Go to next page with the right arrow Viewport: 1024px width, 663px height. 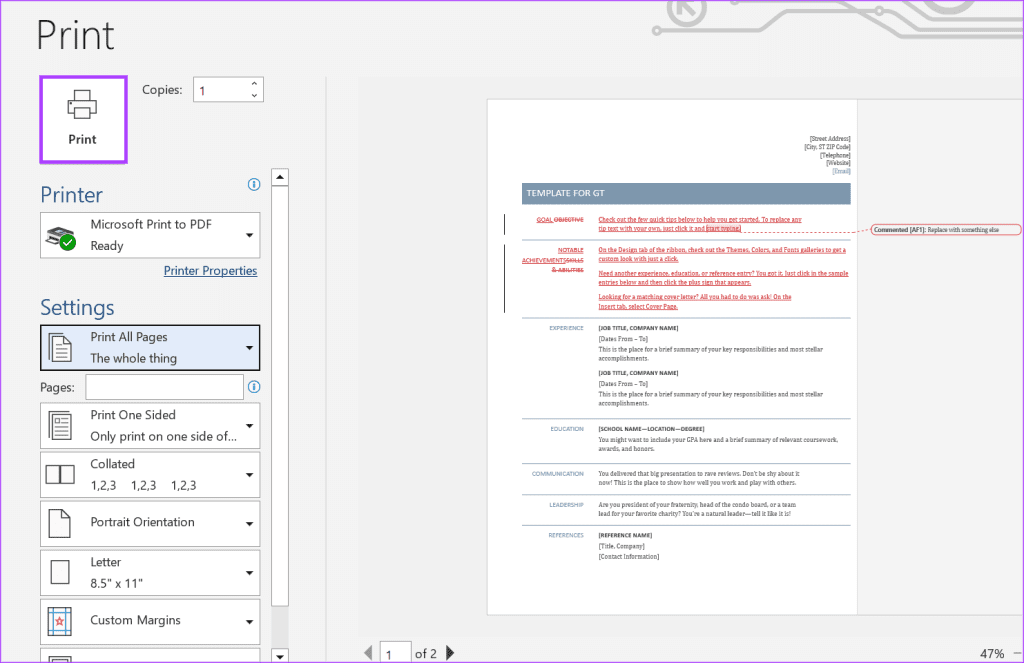point(450,653)
